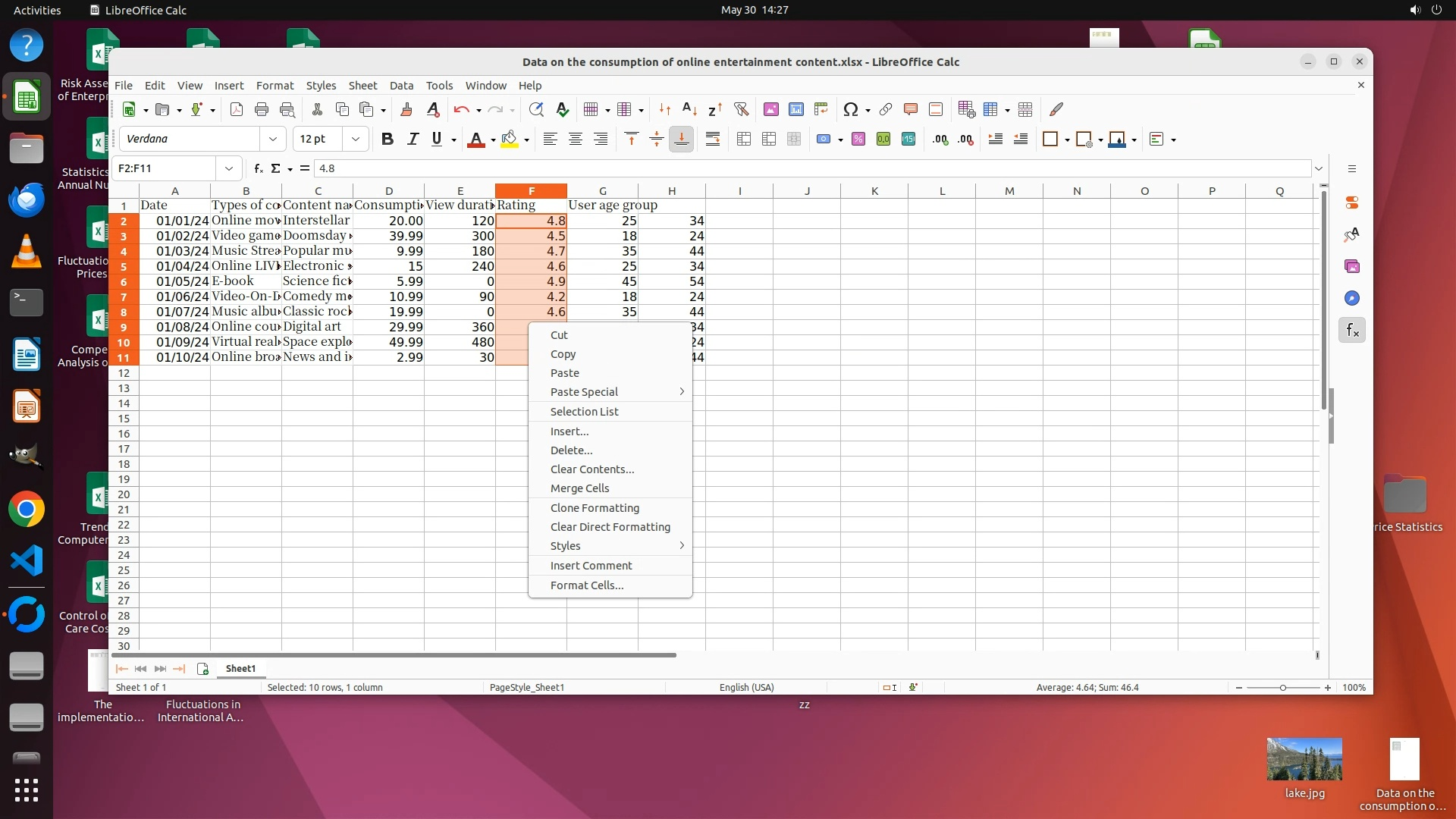This screenshot has height=819, width=1456.
Task: Open the Functions sidebar panel
Action: [1352, 331]
